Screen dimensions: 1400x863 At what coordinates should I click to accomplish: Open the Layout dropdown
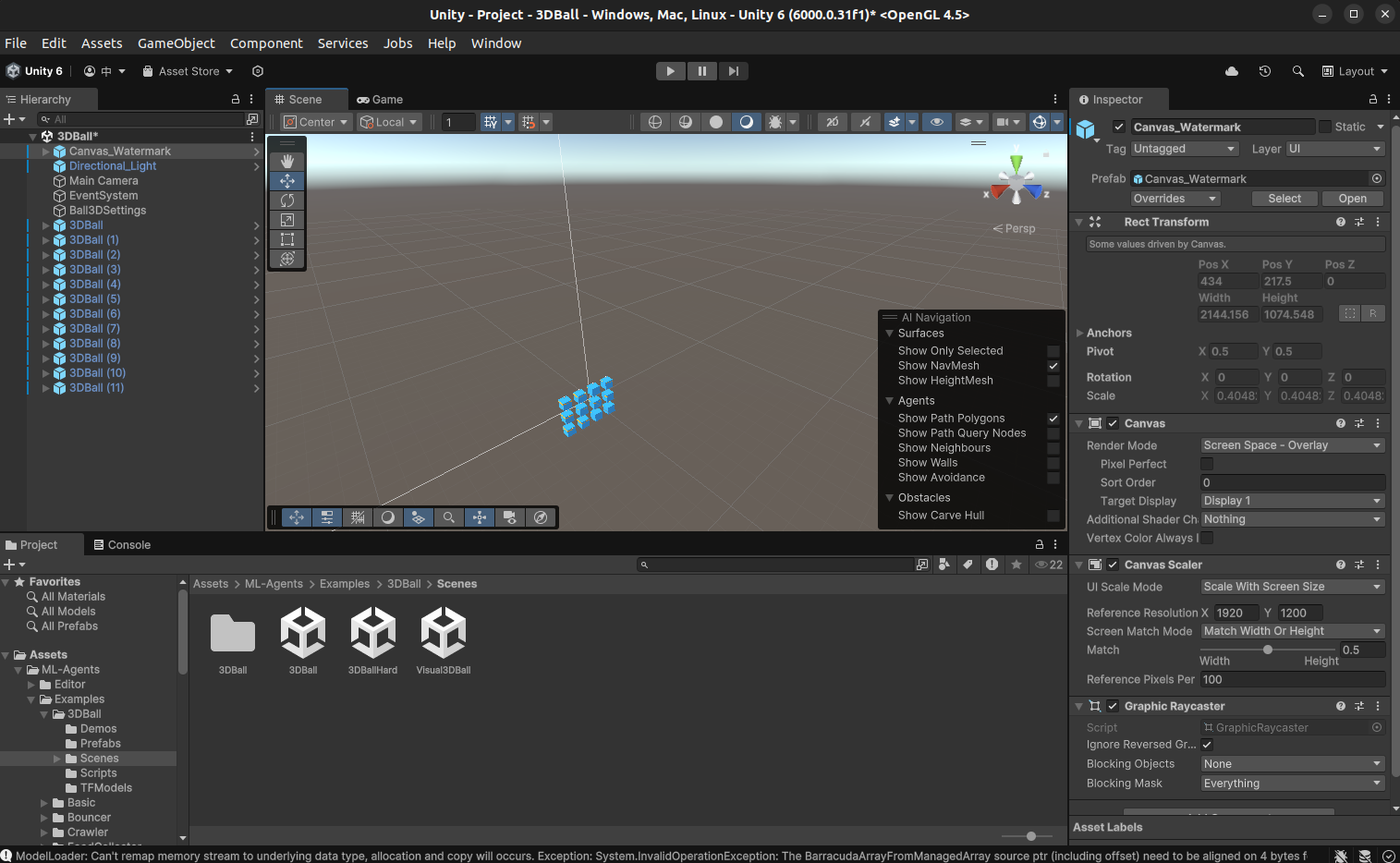[1355, 71]
